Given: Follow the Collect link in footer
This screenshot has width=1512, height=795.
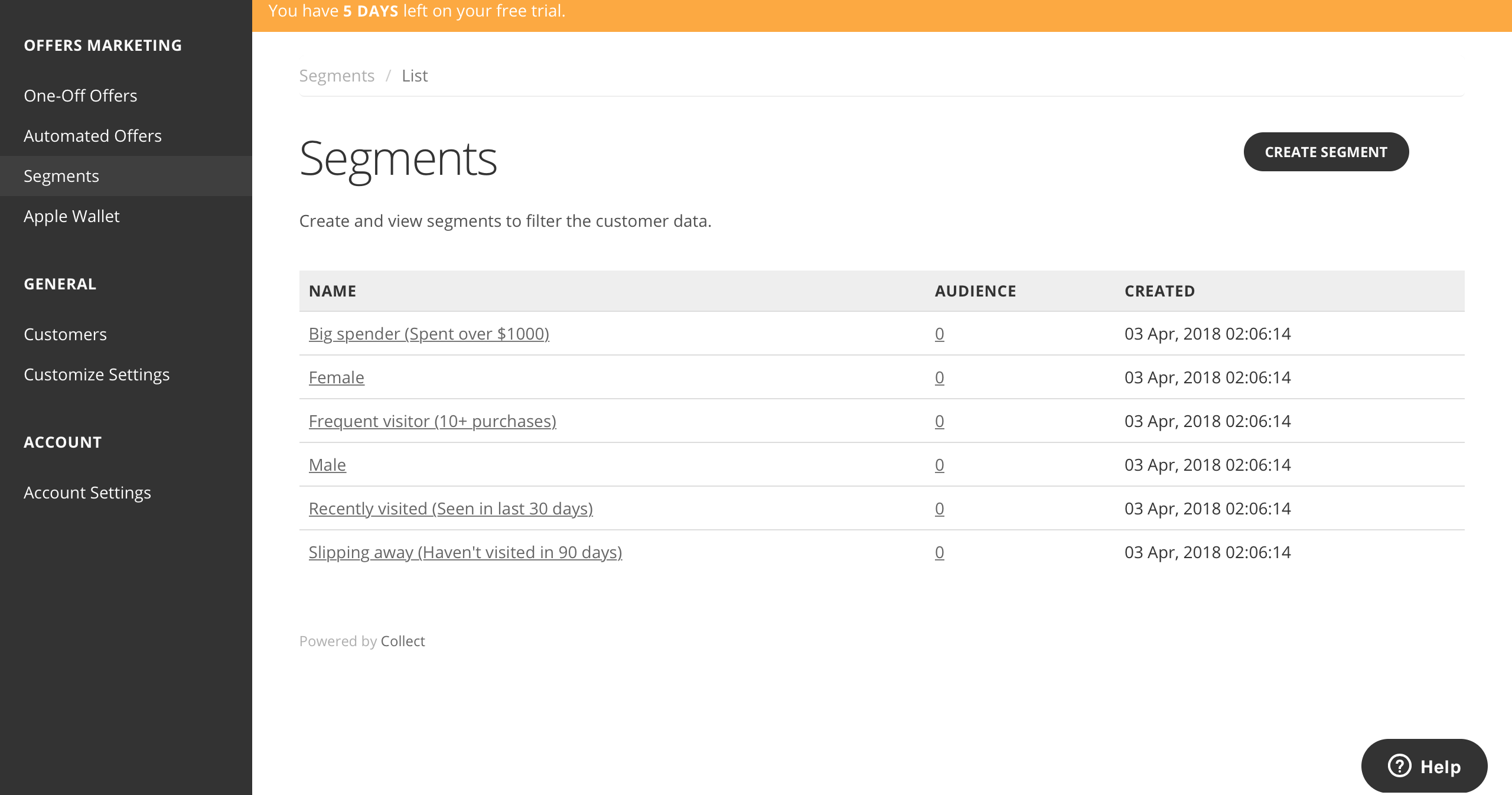Looking at the screenshot, I should point(403,641).
